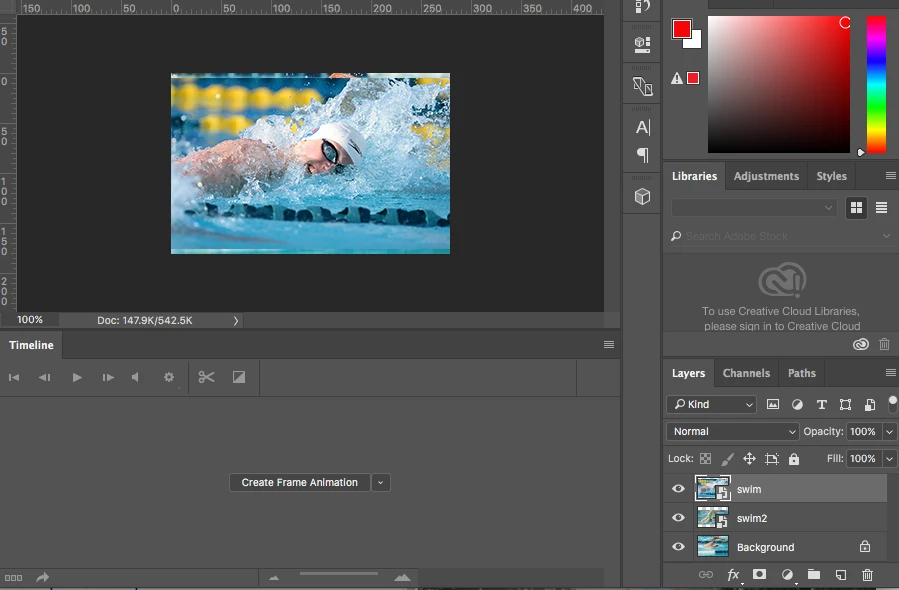
Task: Switch to the Libraries tab
Action: click(694, 176)
